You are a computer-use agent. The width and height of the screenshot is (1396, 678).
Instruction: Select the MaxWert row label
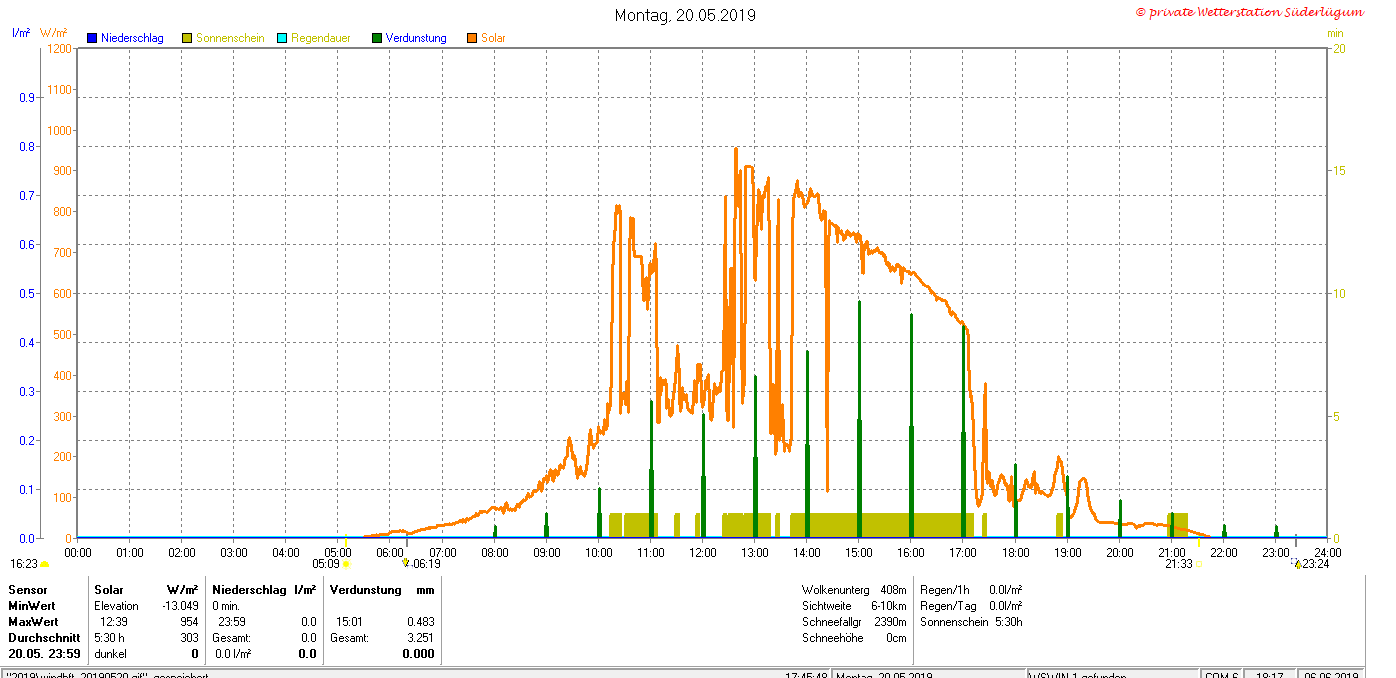click(x=34, y=622)
